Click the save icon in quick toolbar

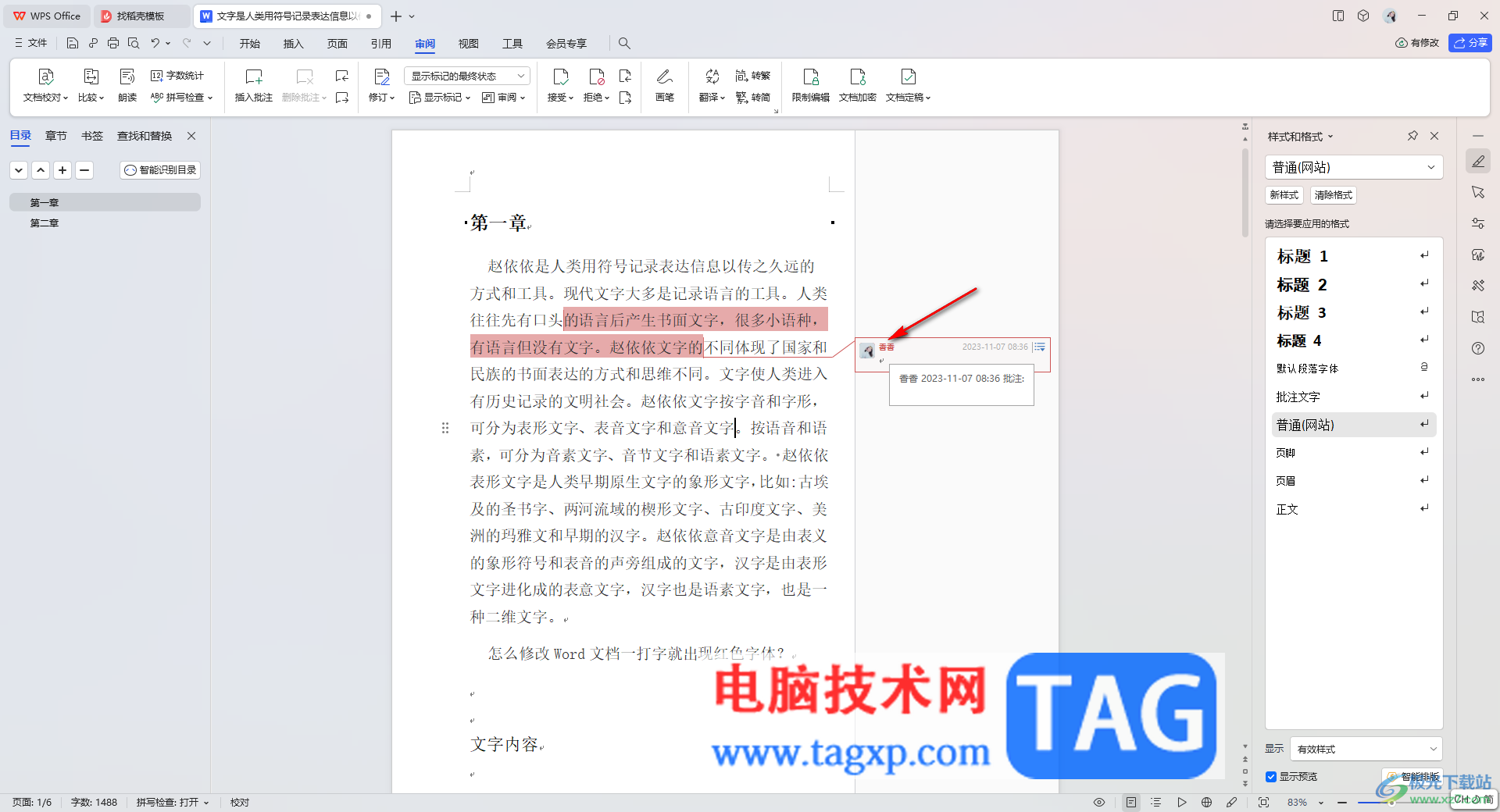click(73, 43)
